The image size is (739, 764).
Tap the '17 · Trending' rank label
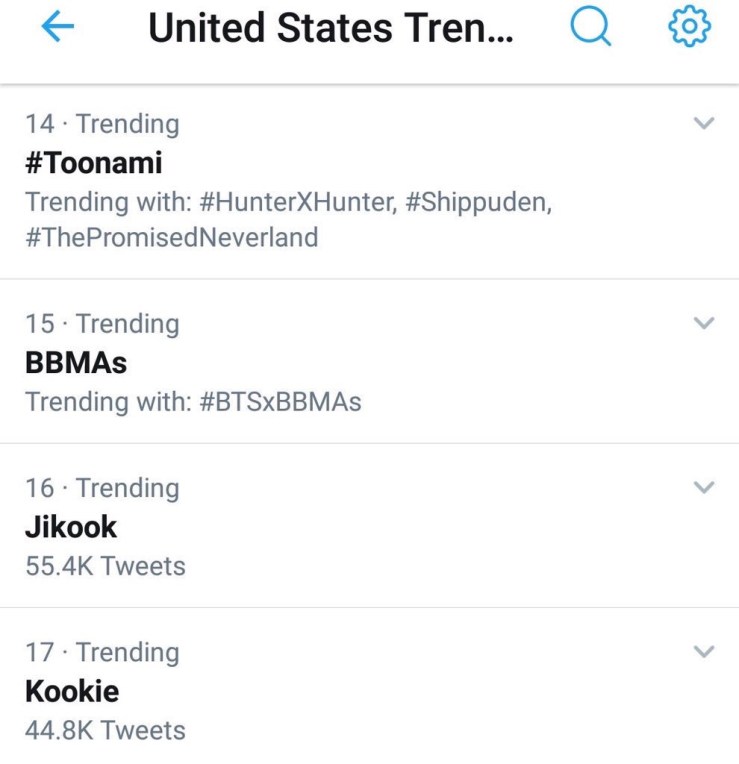[x=102, y=652]
